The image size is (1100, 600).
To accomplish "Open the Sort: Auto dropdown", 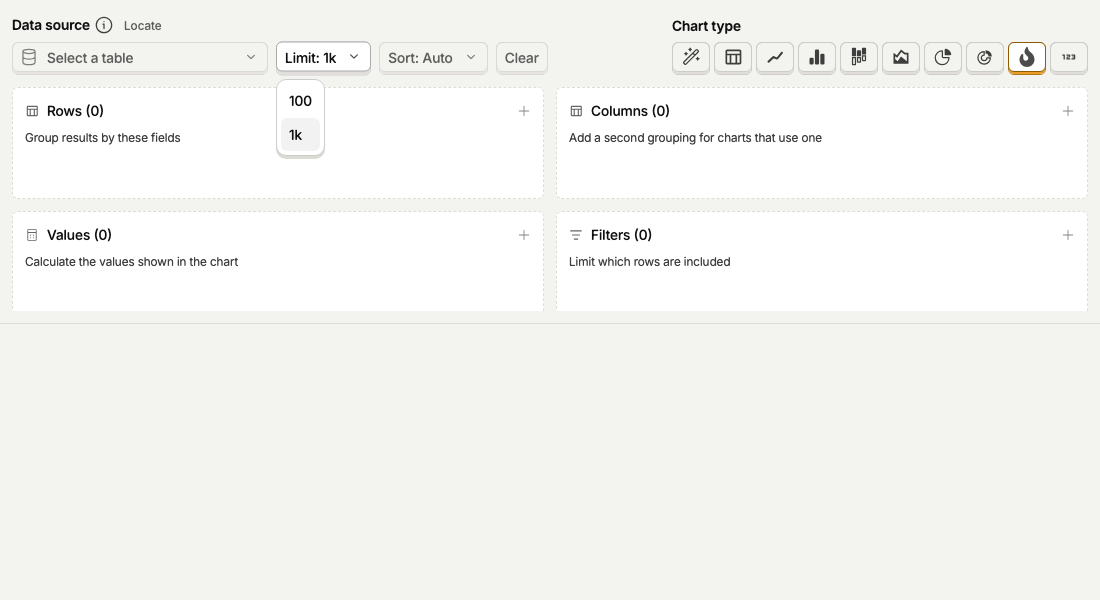I will (433, 58).
